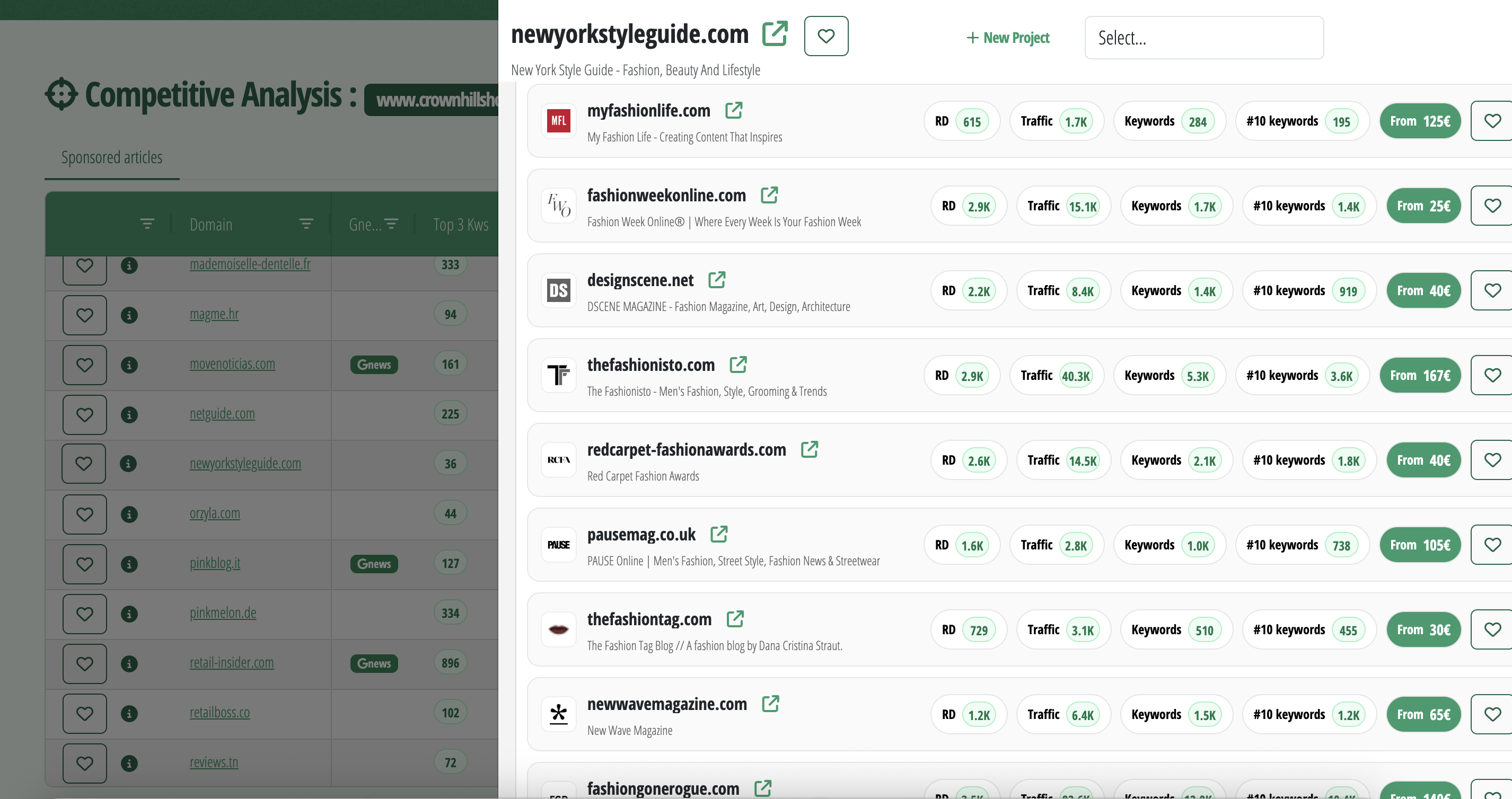Screen dimensions: 1512x799
Task: Open external link icon for fashionweekonline.com
Action: coord(769,195)
